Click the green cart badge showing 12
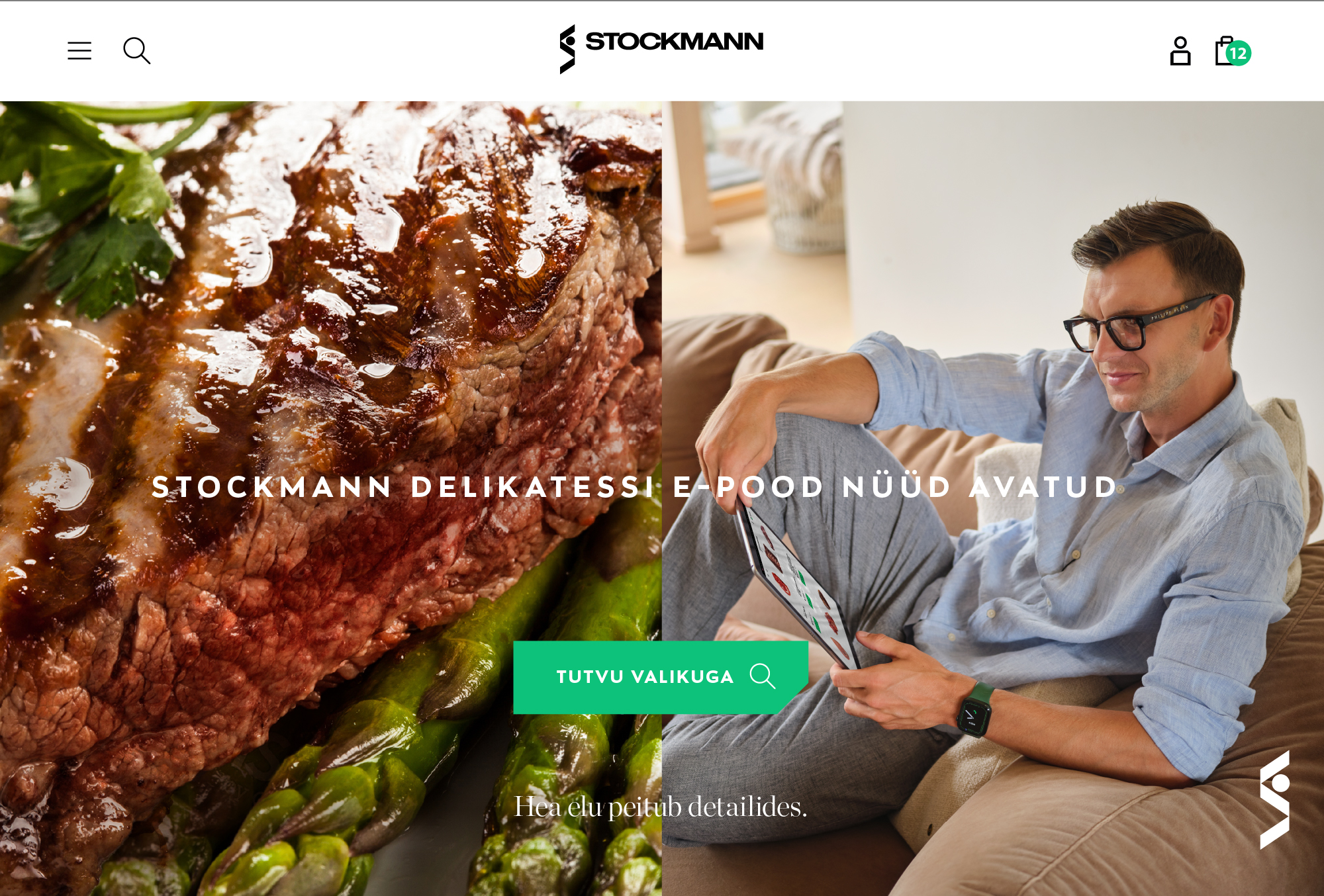 point(1239,54)
